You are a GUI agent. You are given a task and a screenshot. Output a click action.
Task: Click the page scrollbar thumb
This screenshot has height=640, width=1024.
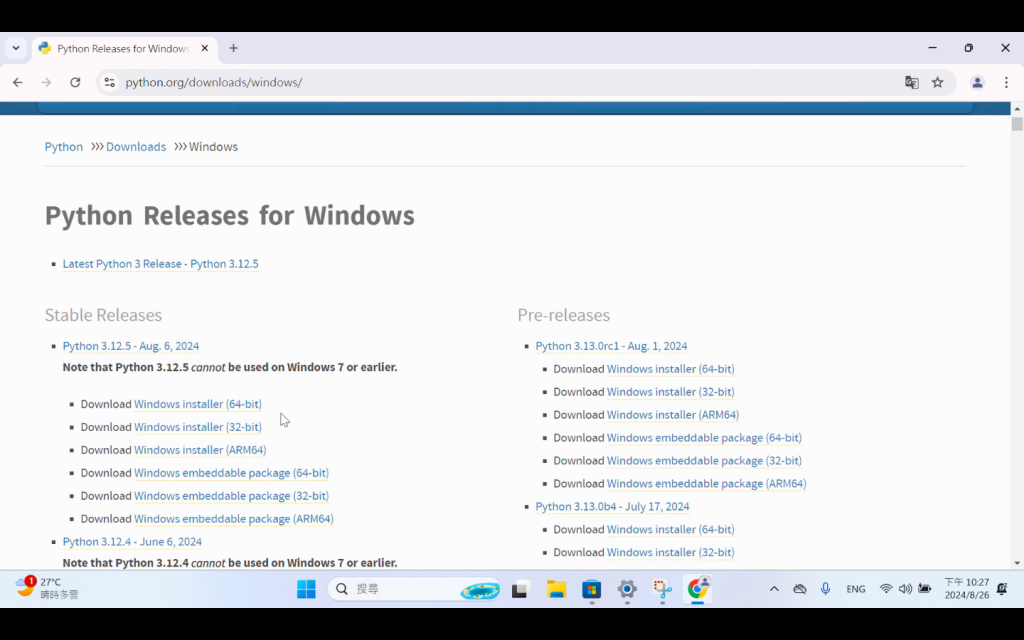[x=1017, y=124]
